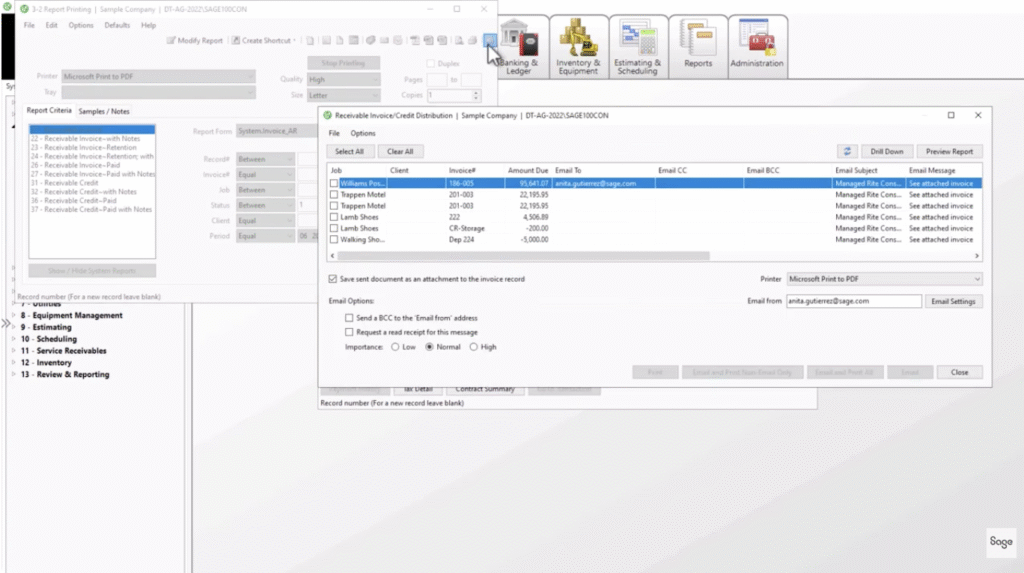The height and width of the screenshot is (573, 1024).
Task: Click Show / Hide System Reports button
Action: pyautogui.click(x=92, y=270)
